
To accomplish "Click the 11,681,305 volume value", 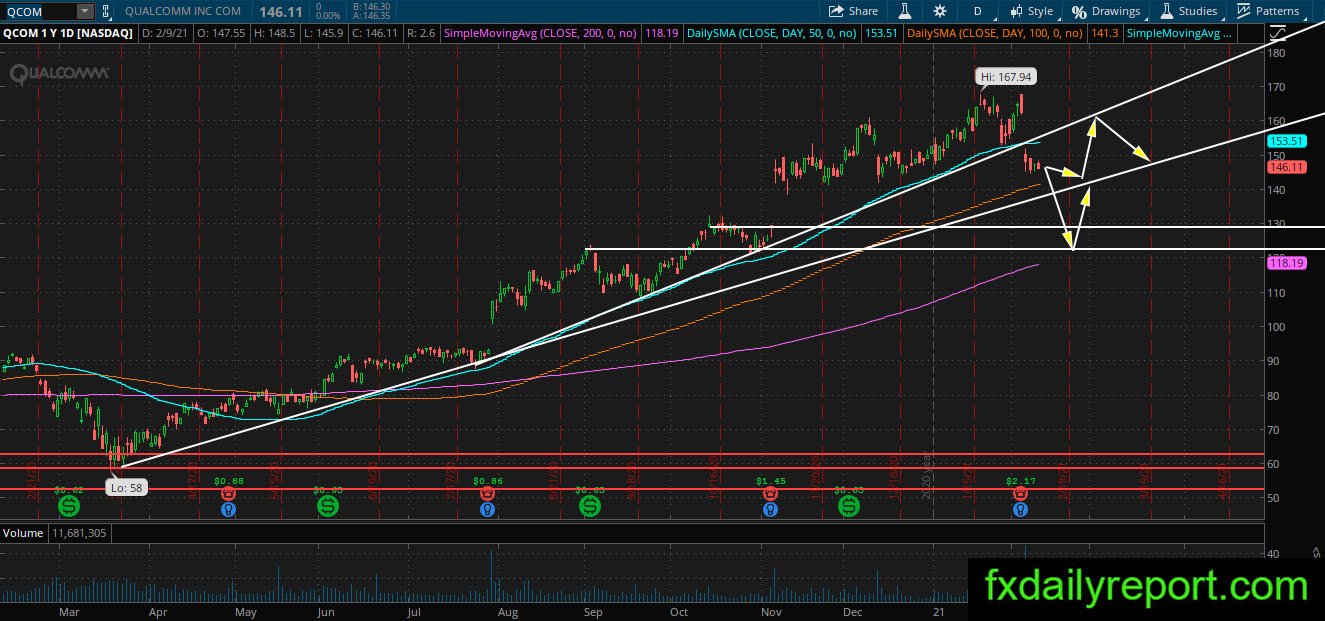I will pos(80,534).
